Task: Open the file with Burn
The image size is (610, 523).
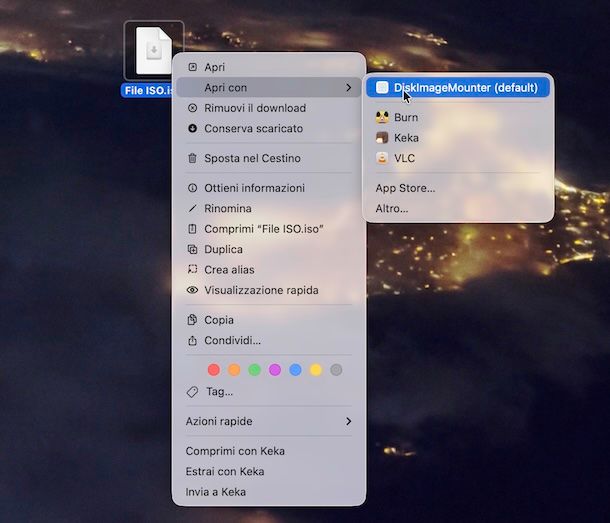Action: (458, 117)
